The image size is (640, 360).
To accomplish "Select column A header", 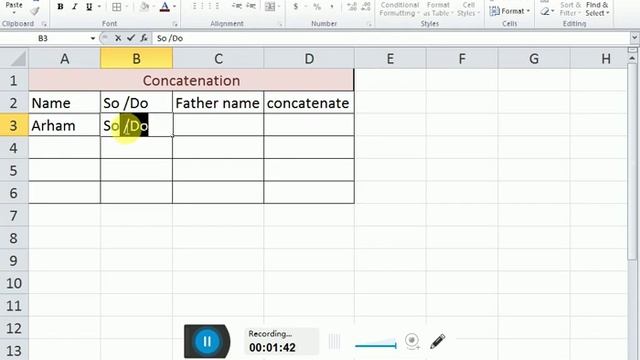I will (64, 59).
